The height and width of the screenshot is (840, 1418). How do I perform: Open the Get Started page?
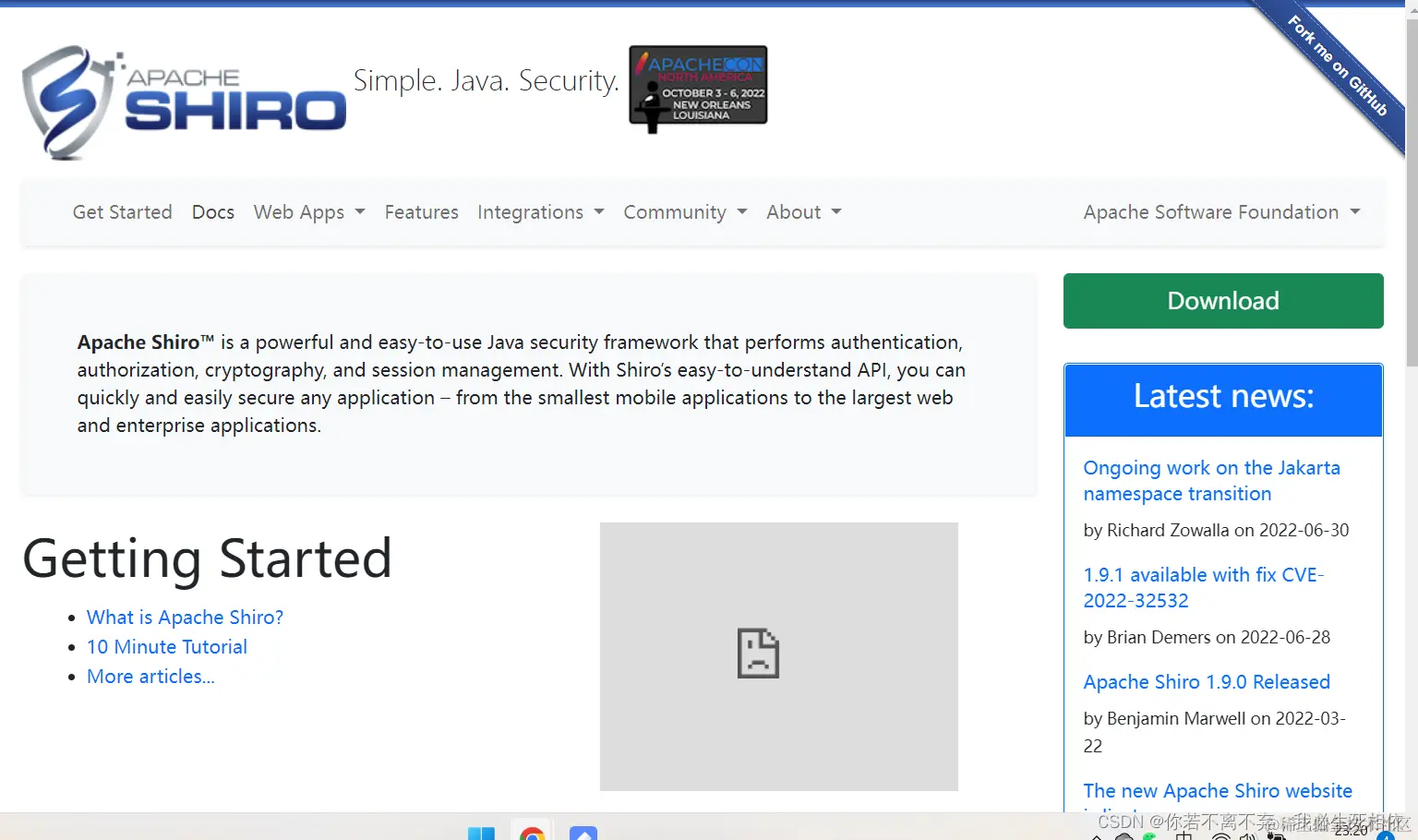(x=122, y=212)
